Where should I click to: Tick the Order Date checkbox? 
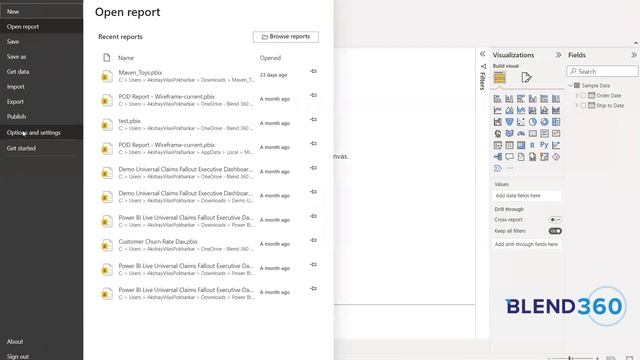(584, 96)
